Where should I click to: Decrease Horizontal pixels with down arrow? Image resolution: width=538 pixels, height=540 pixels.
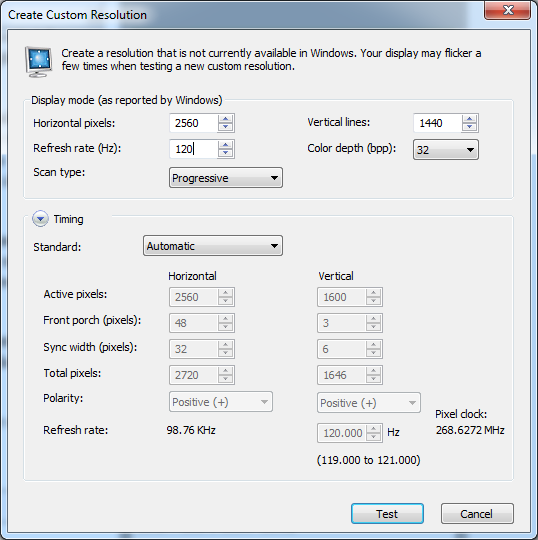click(x=226, y=127)
